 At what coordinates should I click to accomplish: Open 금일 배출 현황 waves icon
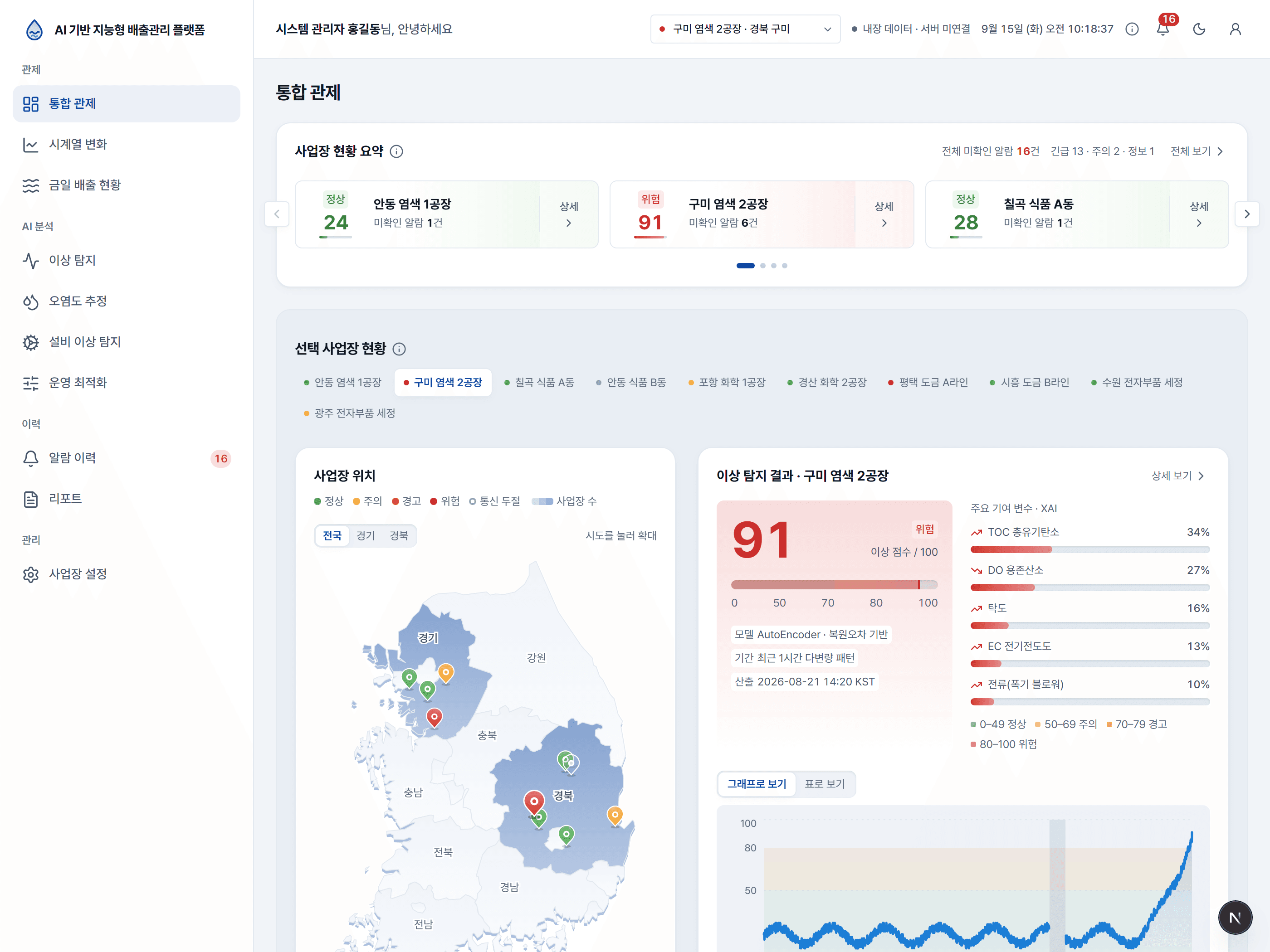click(30, 185)
